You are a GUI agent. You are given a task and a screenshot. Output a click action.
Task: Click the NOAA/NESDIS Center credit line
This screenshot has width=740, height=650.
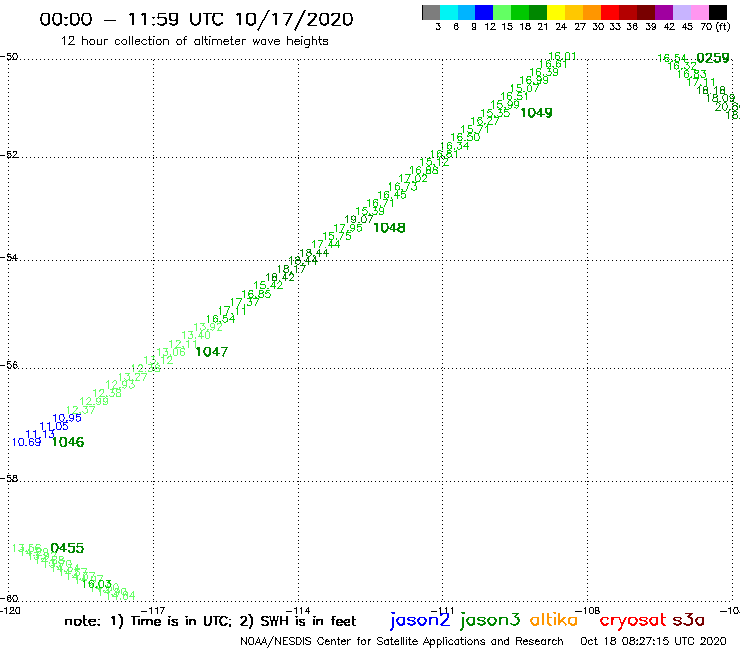point(402,642)
